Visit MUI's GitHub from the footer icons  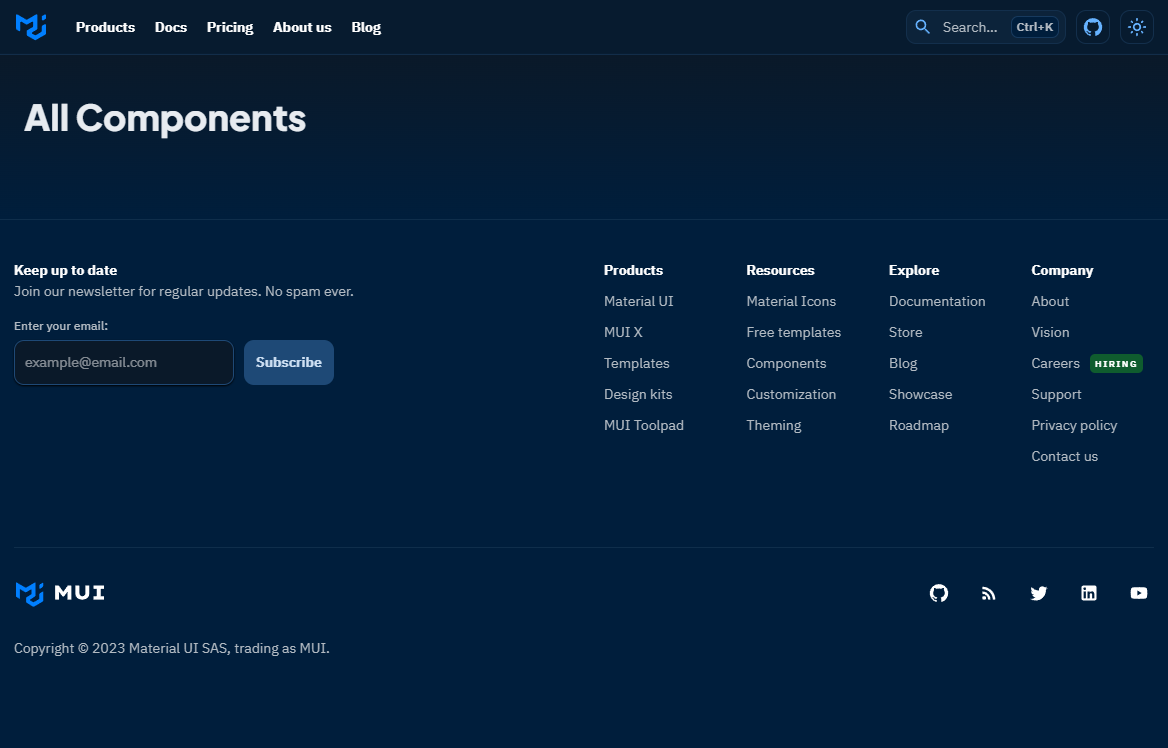point(938,593)
